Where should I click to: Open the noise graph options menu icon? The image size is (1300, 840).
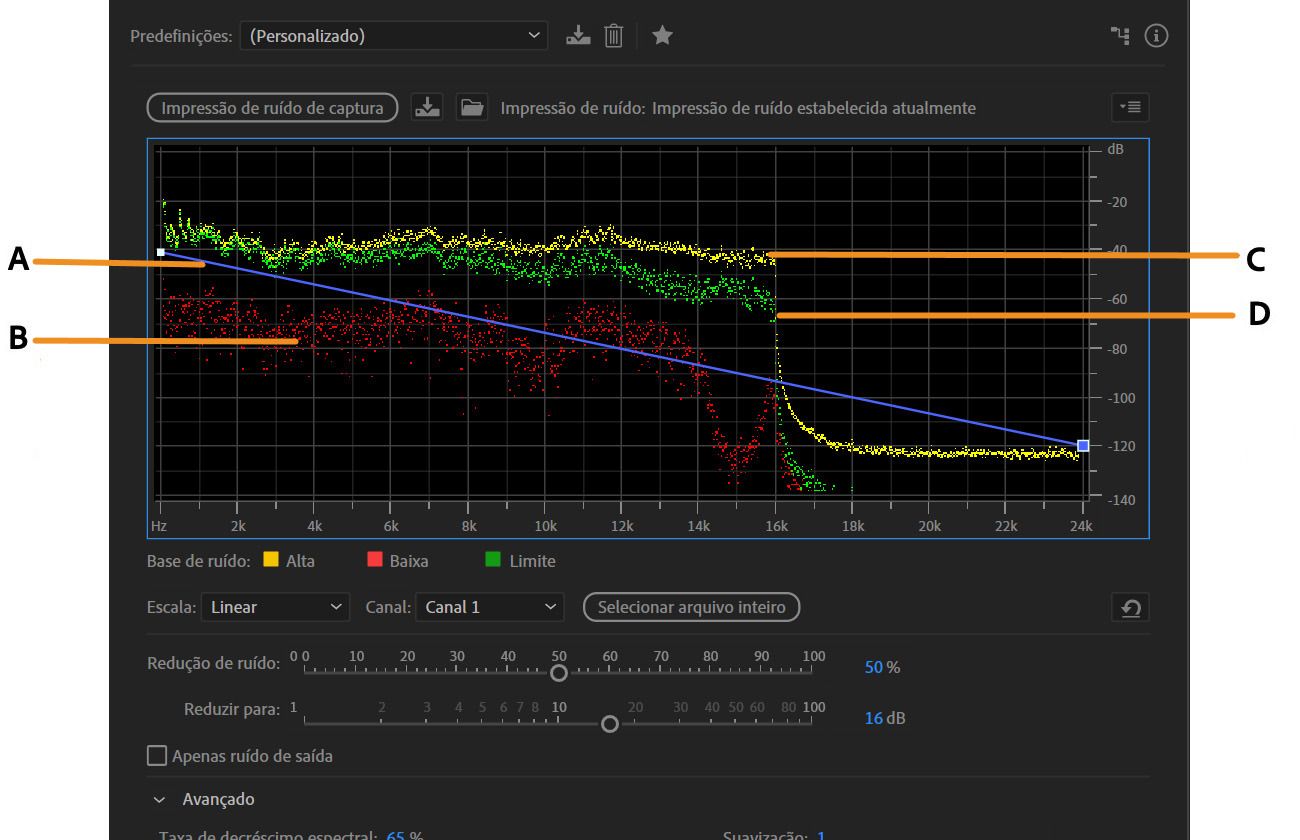tap(1131, 107)
